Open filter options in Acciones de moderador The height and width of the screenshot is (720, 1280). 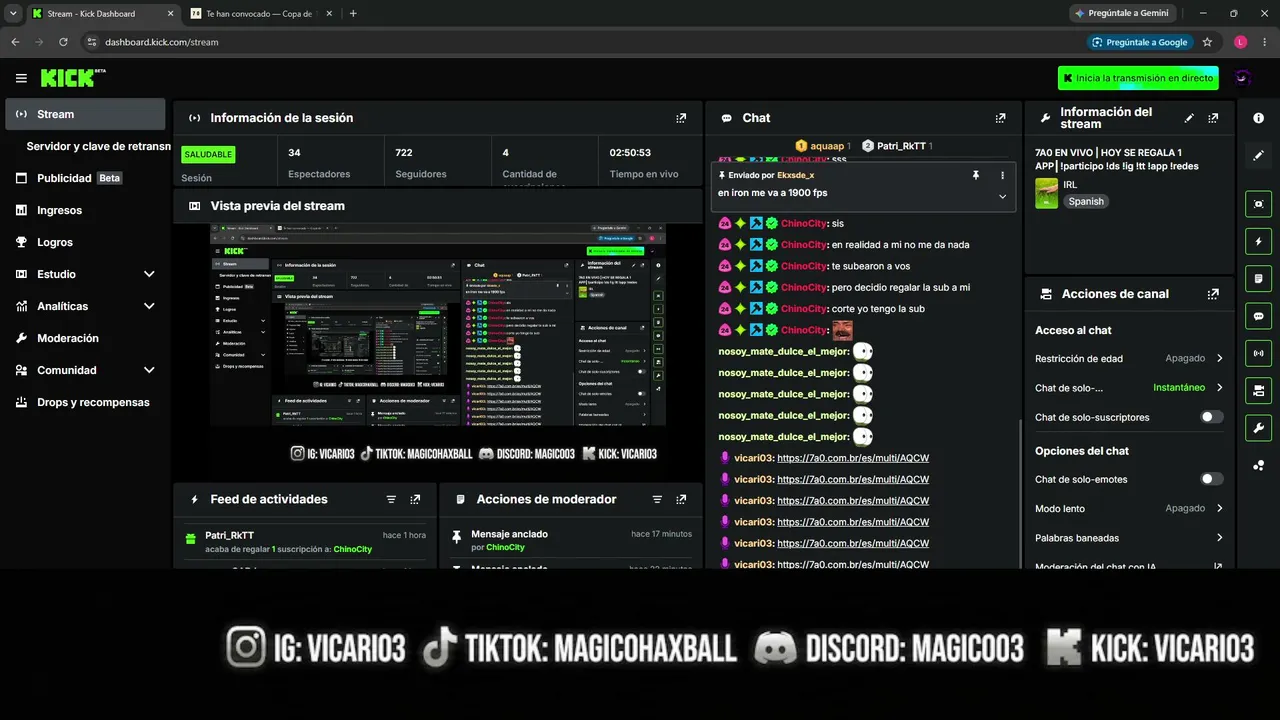click(x=657, y=499)
